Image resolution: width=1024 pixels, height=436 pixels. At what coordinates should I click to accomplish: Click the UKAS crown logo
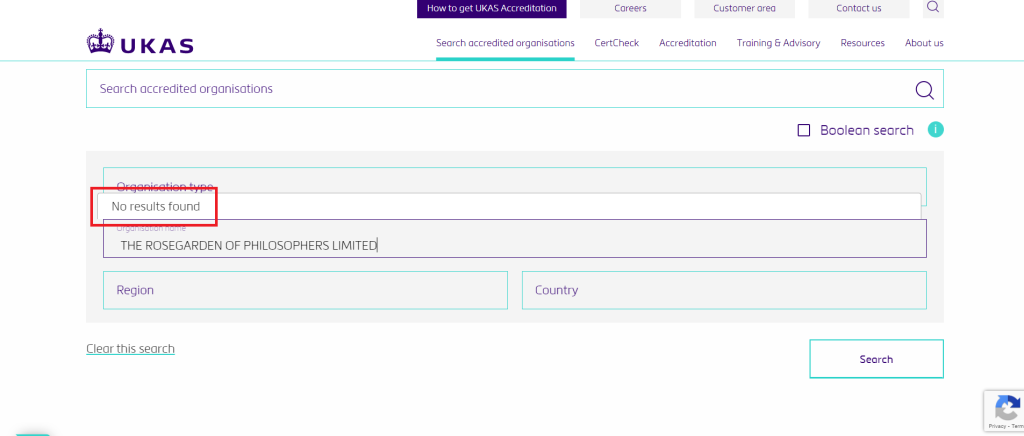pos(140,42)
